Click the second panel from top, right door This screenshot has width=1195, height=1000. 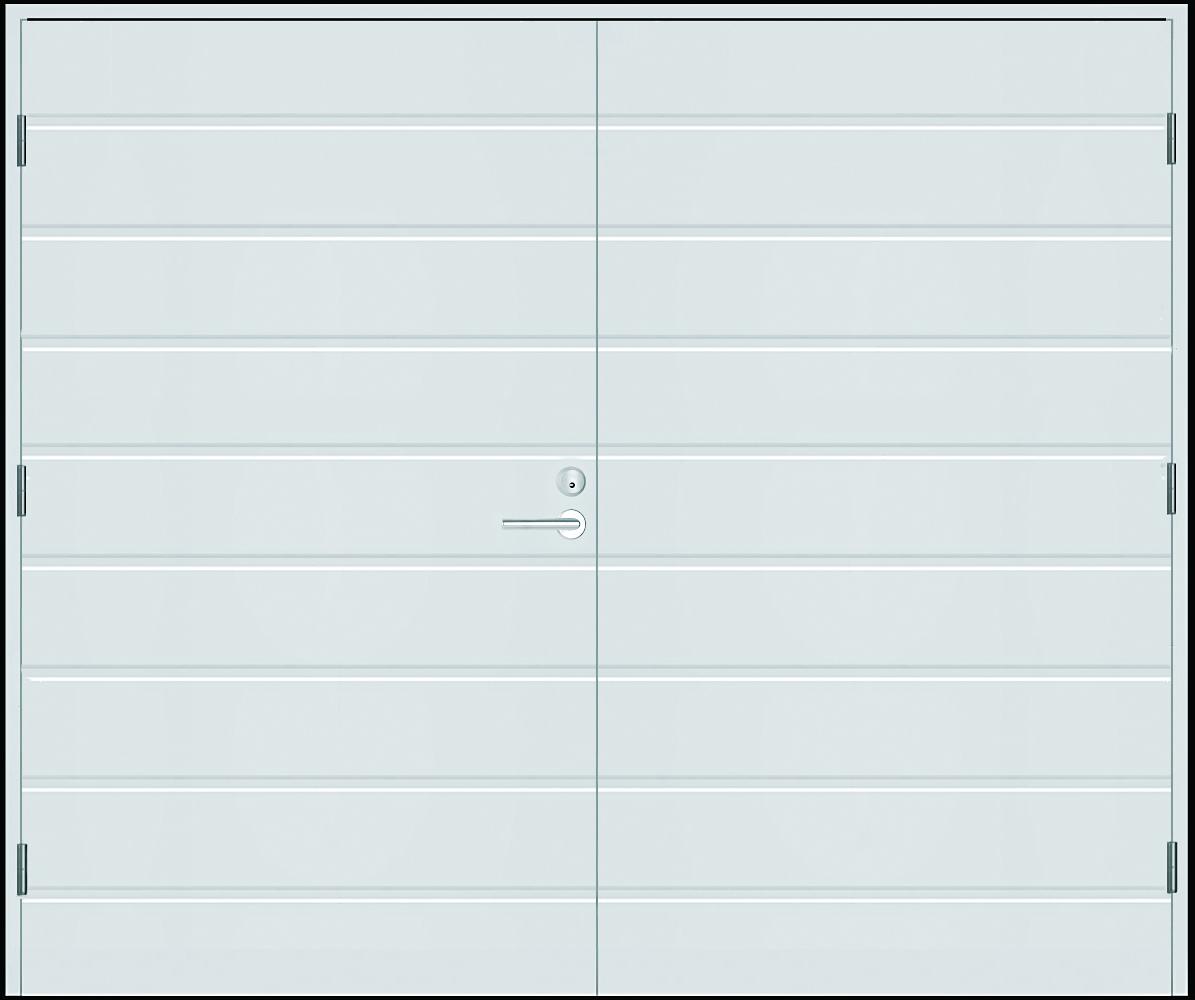click(x=884, y=177)
